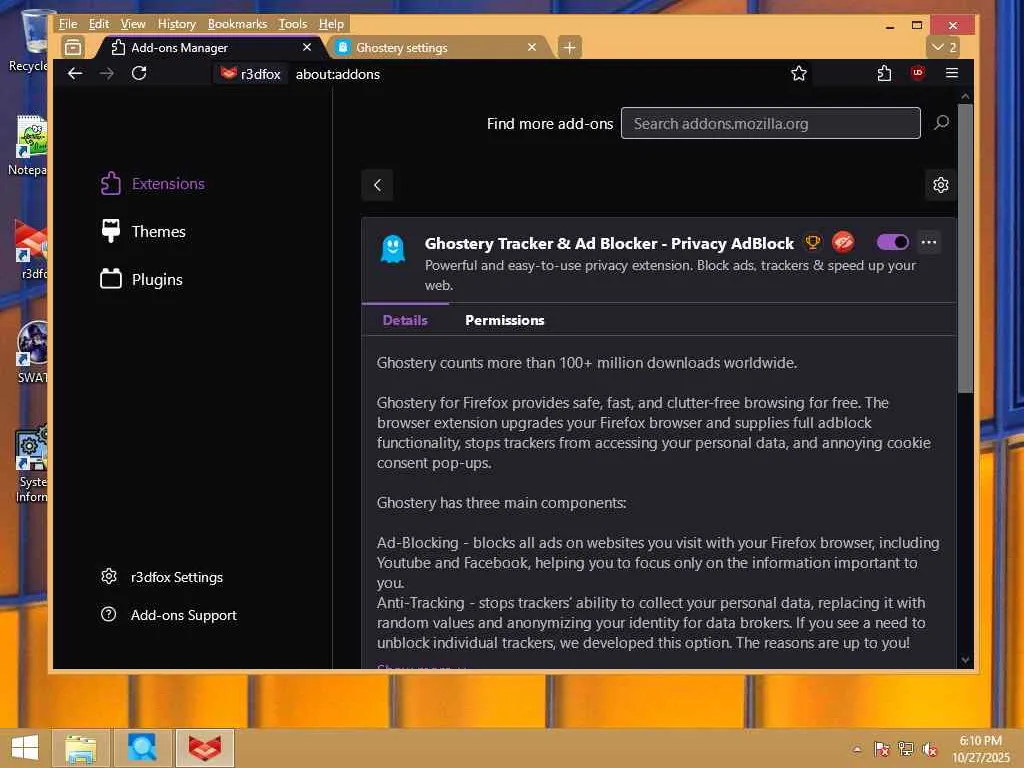Click the Action Center flag in tray
This screenshot has width=1024, height=768.
pos(882,749)
